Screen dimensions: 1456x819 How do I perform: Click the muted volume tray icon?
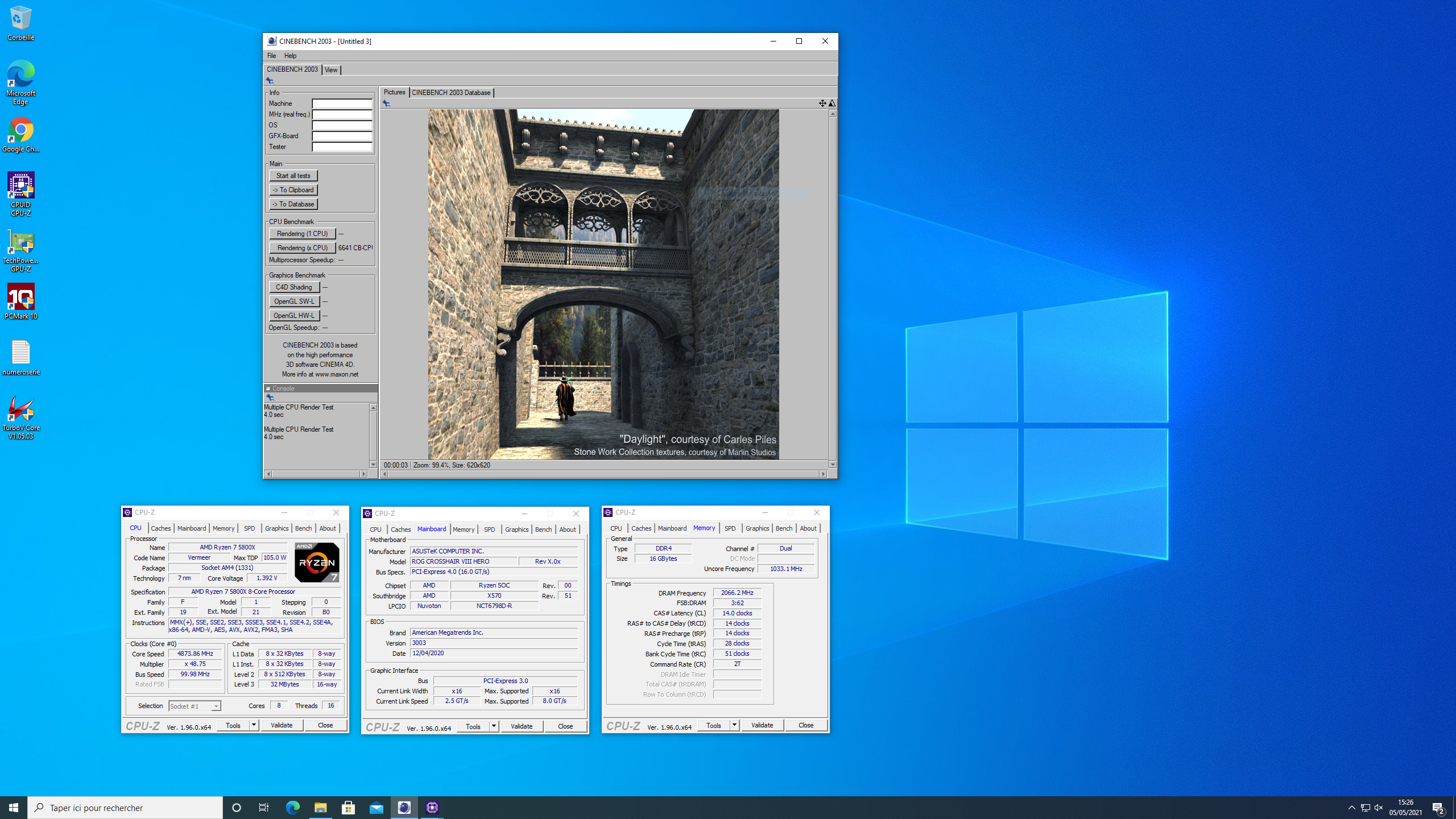coord(1379,807)
